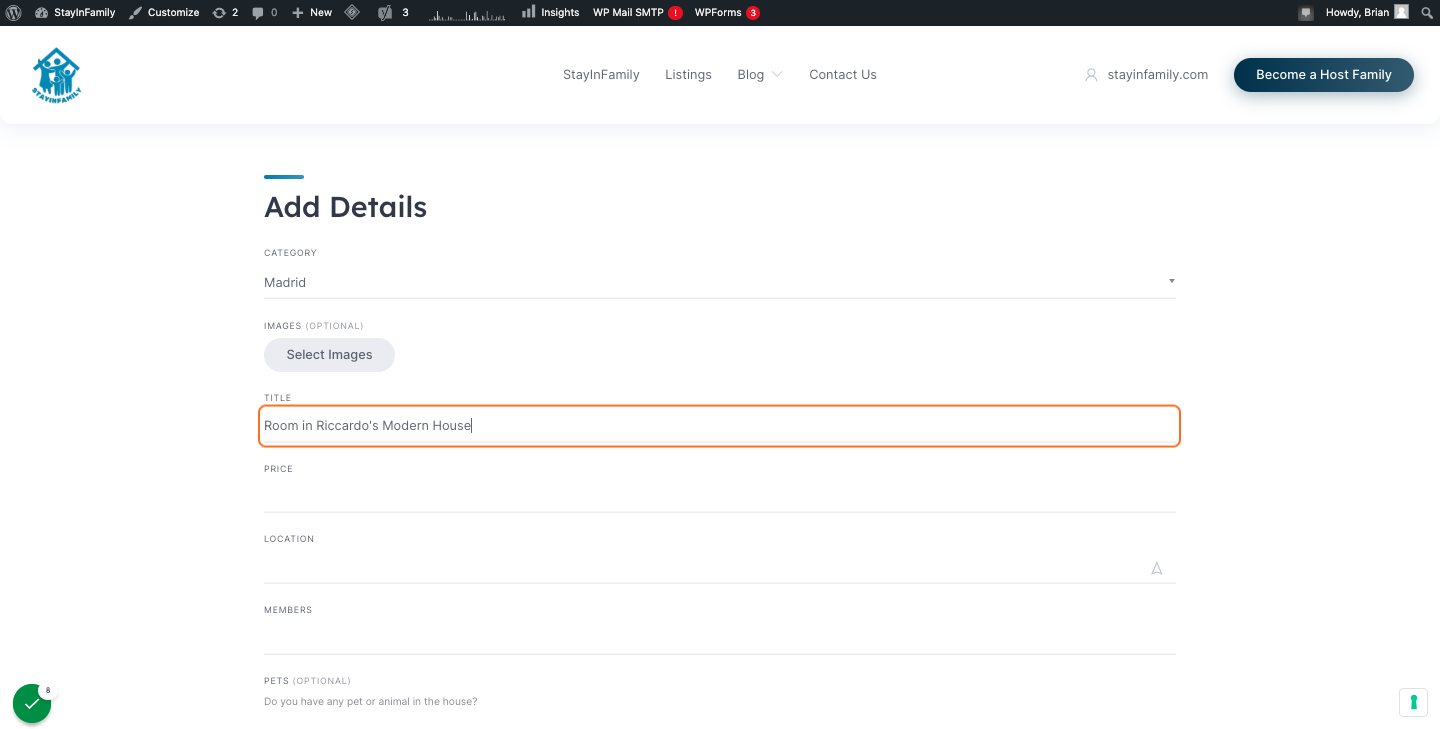Open the WordPress logo menu
This screenshot has height=729, width=1440.
click(x=13, y=12)
